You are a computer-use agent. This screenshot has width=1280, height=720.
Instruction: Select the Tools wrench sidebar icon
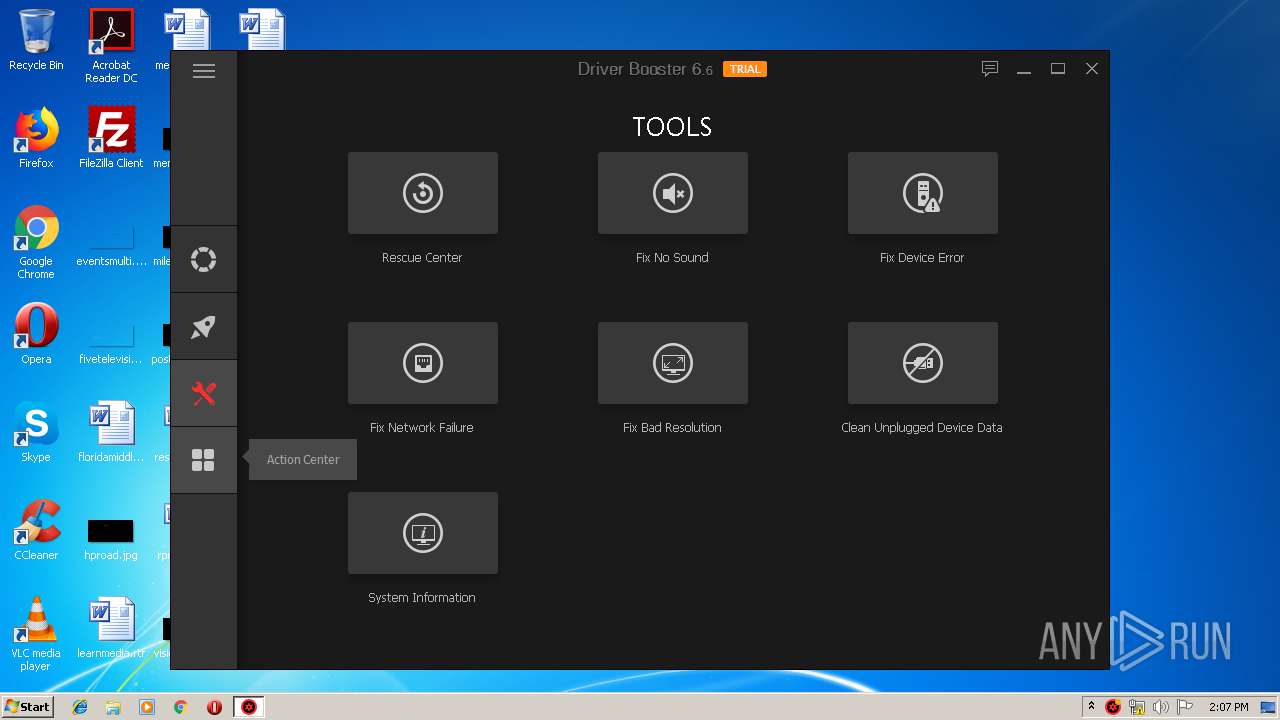coord(204,394)
